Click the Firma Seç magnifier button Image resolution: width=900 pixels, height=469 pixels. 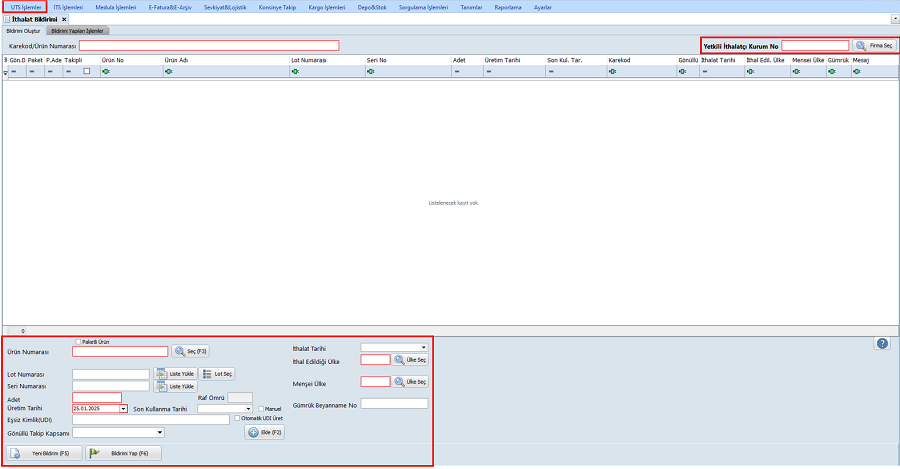click(875, 46)
